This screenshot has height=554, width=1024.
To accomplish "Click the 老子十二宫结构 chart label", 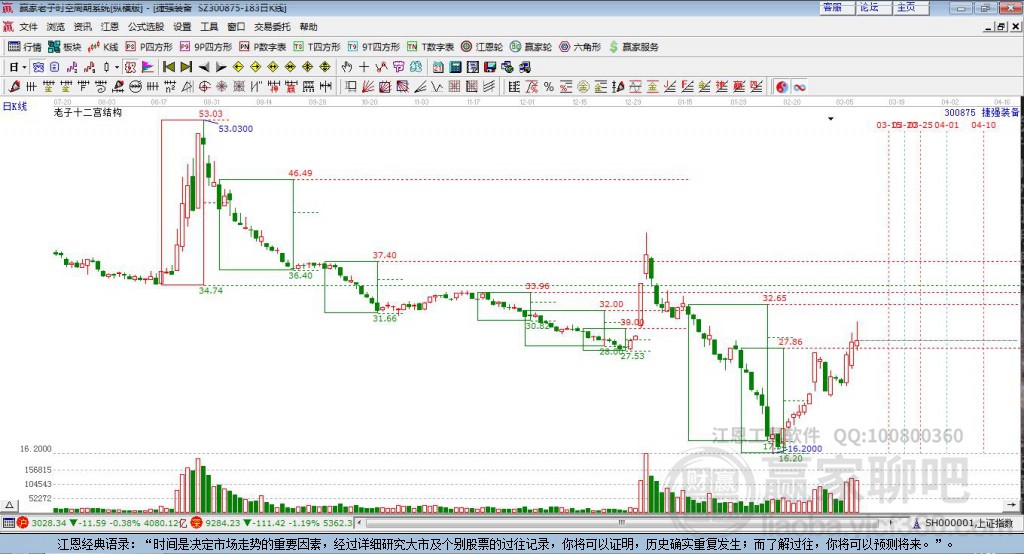I will click(88, 112).
